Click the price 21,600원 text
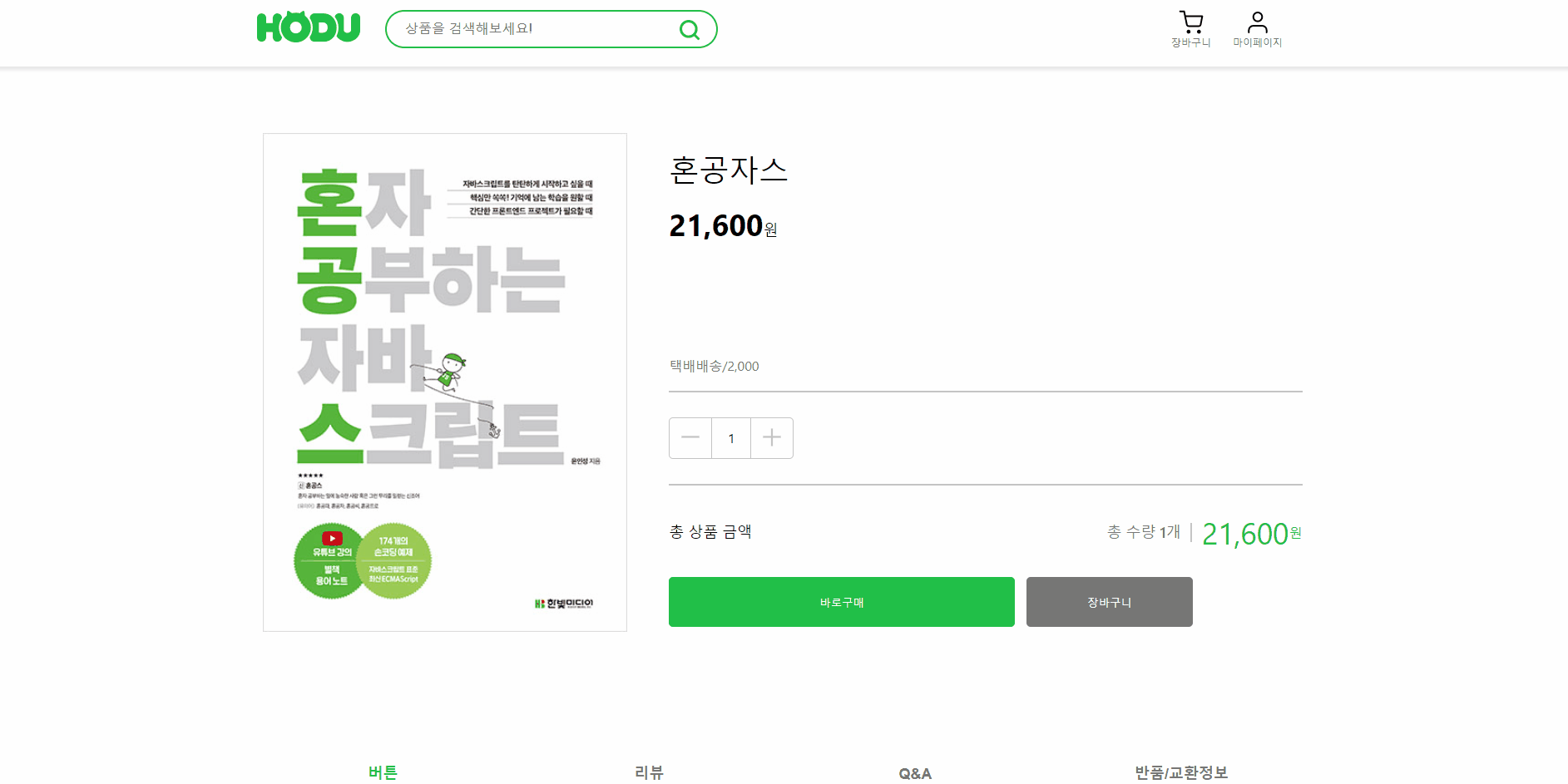The height and width of the screenshot is (784, 1568). pyautogui.click(x=722, y=224)
